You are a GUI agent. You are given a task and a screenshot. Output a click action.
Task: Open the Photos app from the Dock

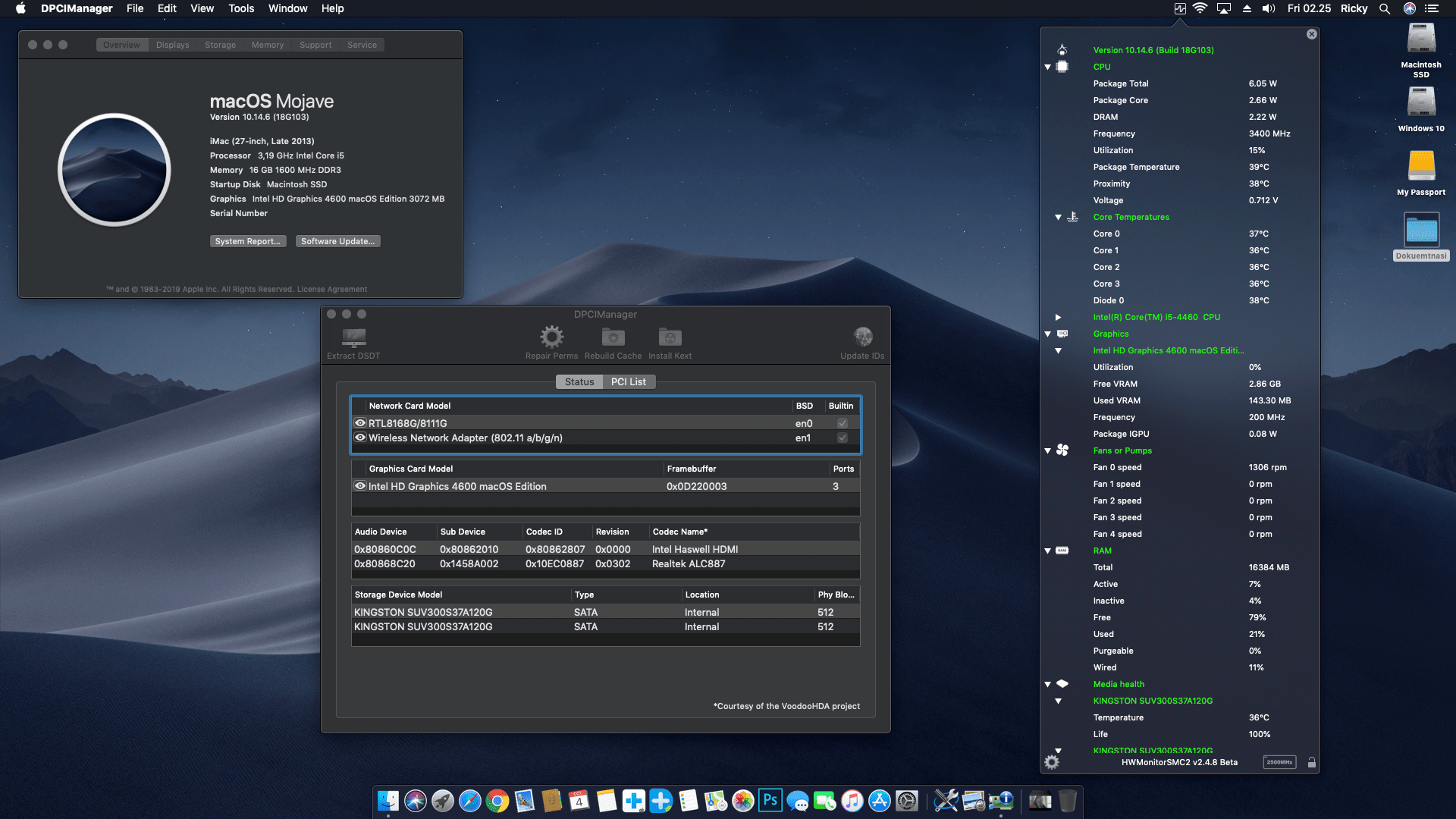coord(743,800)
